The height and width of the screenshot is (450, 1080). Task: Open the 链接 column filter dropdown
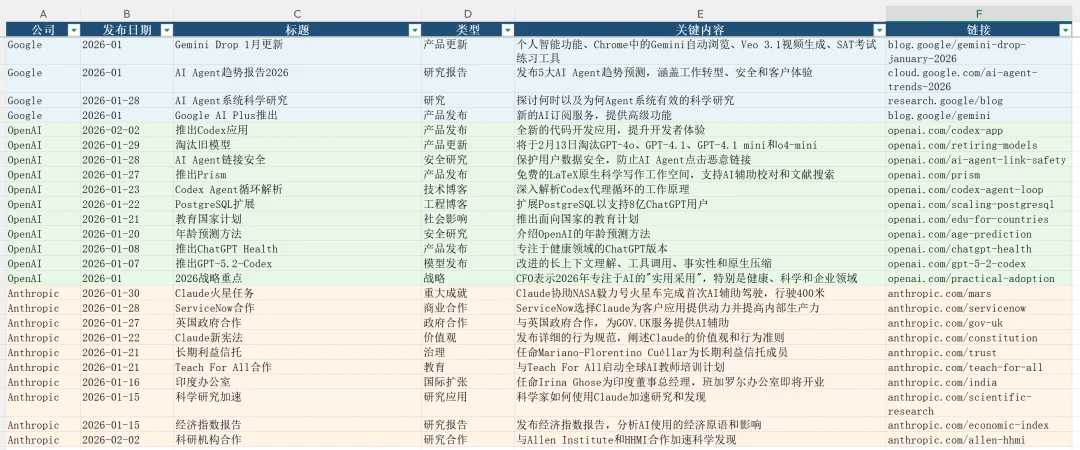(x=1064, y=30)
